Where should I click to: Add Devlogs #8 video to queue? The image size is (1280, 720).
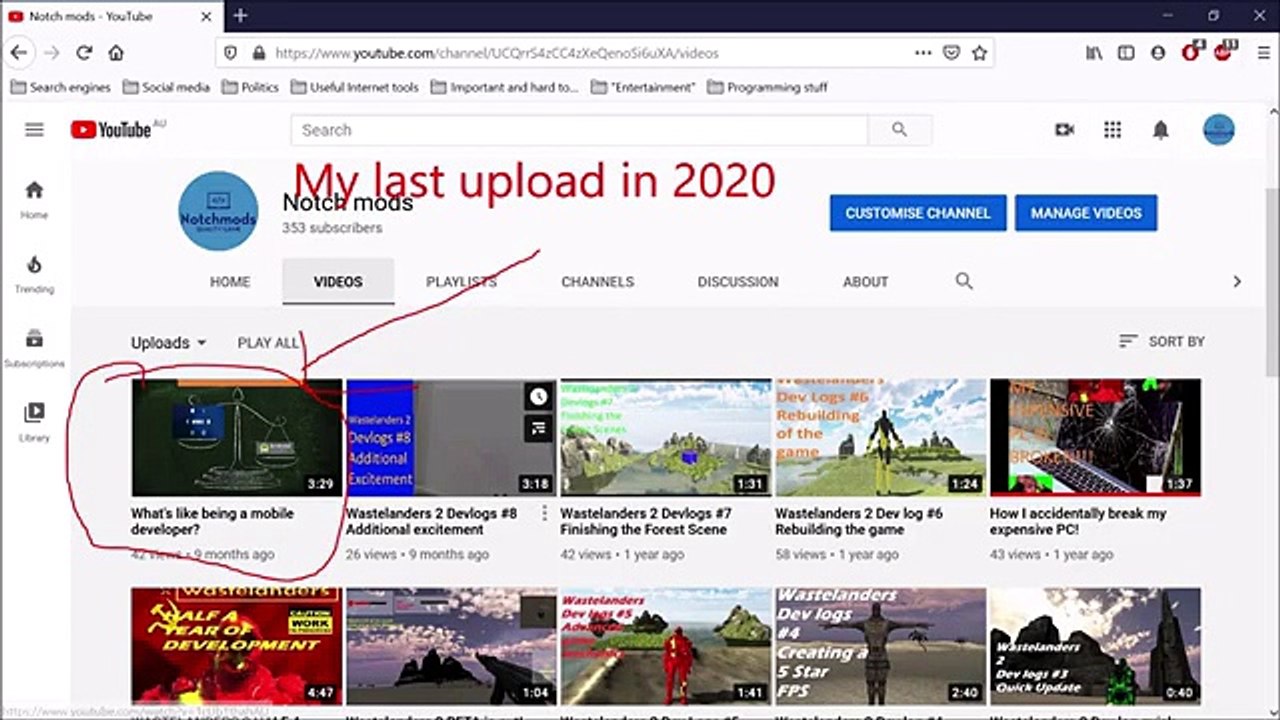pos(539,429)
